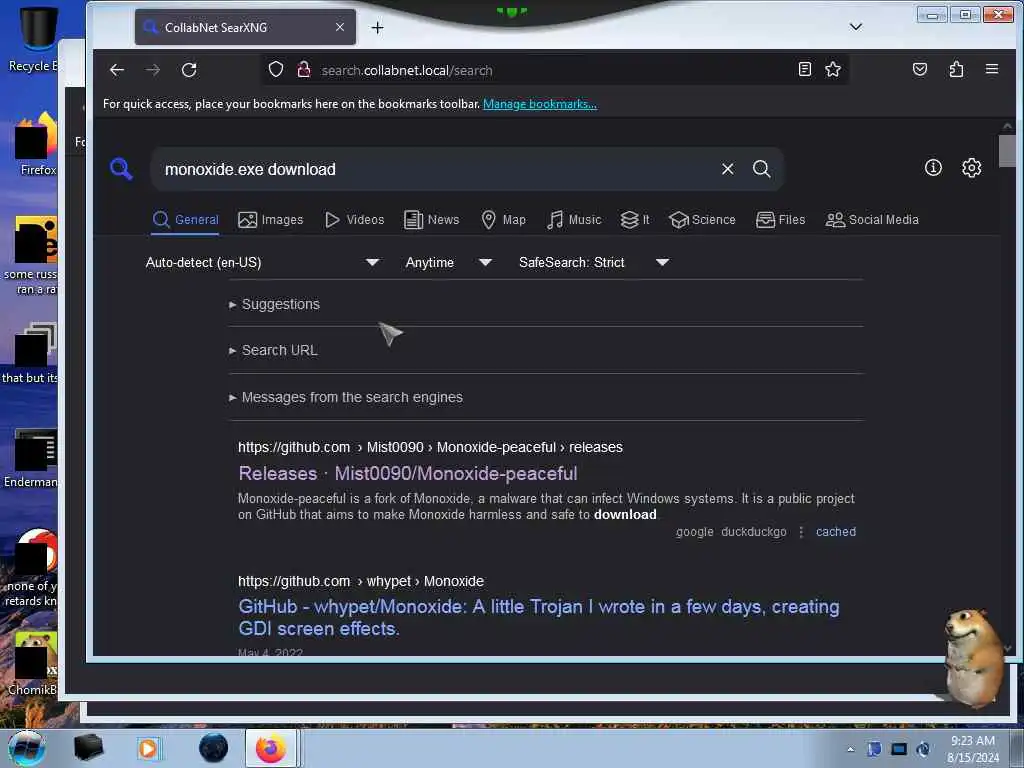
Task: Click the taskbar clock showing 9:23 AM
Action: point(972,749)
